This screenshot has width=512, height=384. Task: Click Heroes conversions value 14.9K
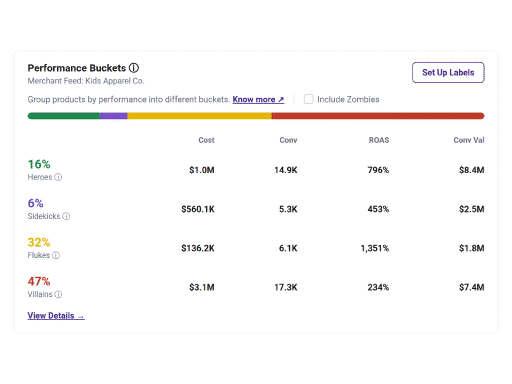pyautogui.click(x=286, y=170)
